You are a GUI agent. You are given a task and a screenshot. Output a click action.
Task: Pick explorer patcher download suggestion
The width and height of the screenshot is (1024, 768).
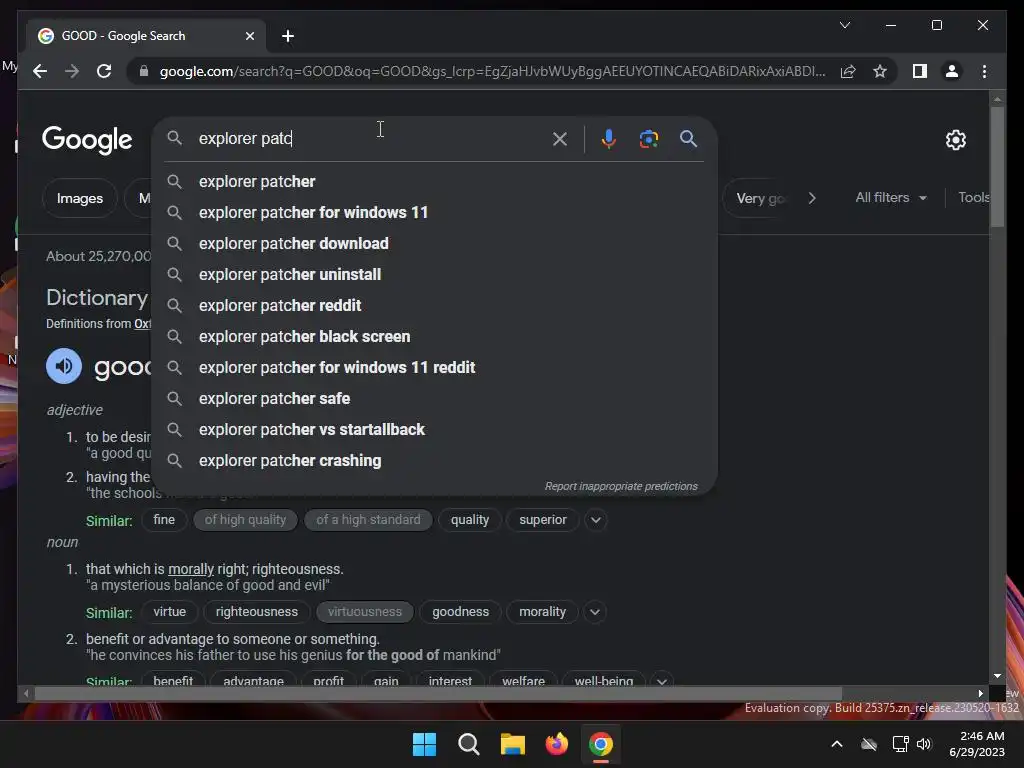click(434, 244)
